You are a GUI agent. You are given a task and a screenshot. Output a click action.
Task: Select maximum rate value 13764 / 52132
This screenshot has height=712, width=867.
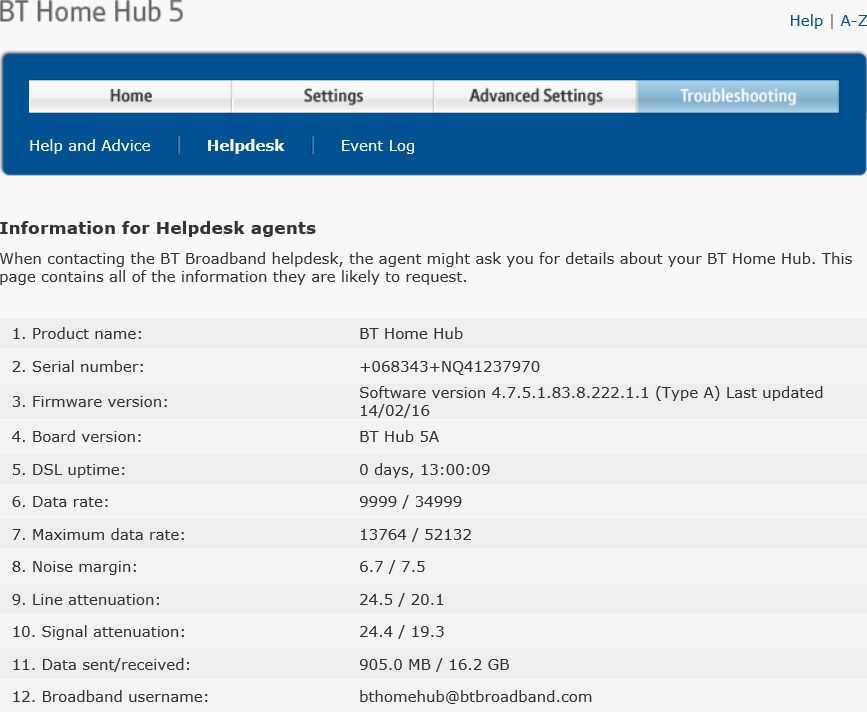(415, 535)
